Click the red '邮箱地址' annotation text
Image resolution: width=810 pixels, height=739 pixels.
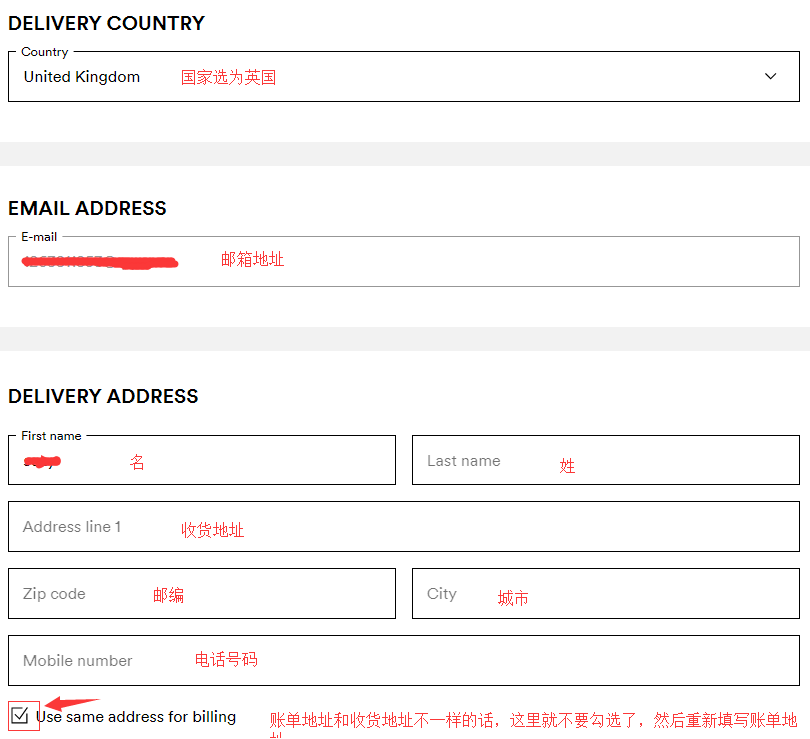click(x=252, y=259)
